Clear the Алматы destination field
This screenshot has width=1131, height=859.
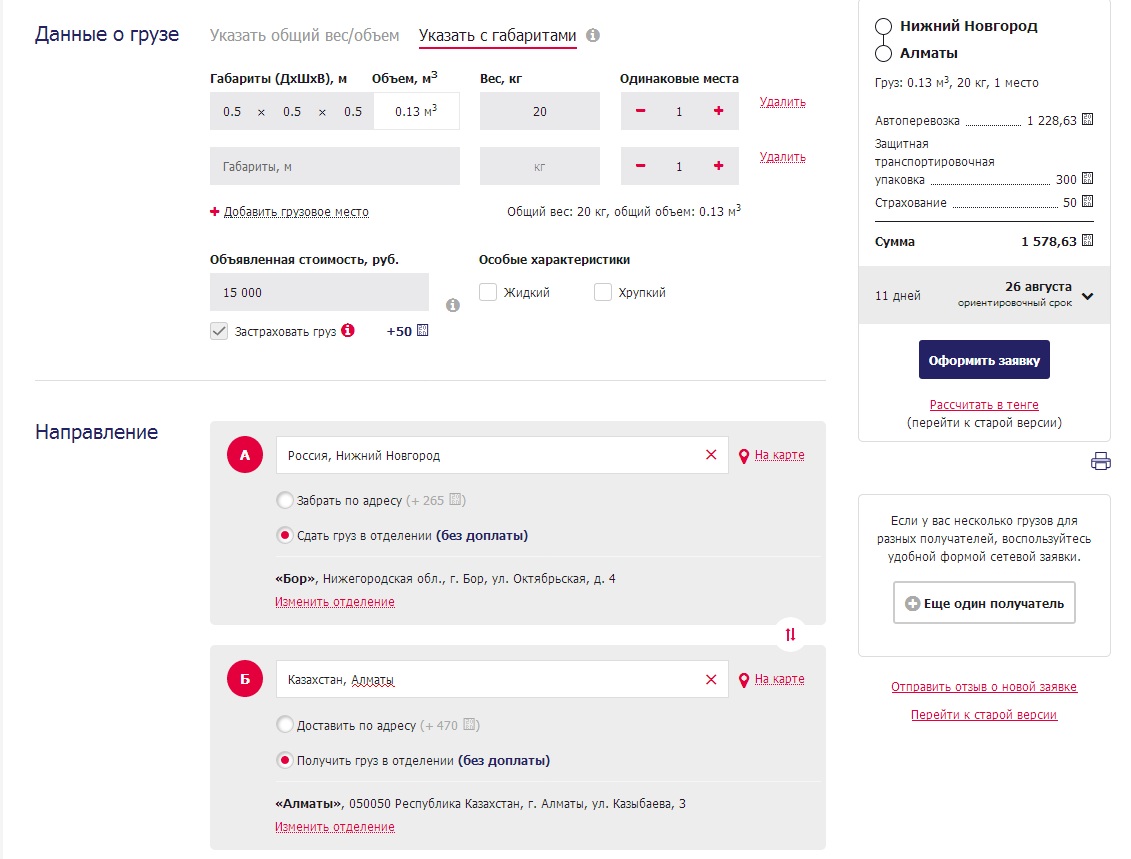[711, 680]
